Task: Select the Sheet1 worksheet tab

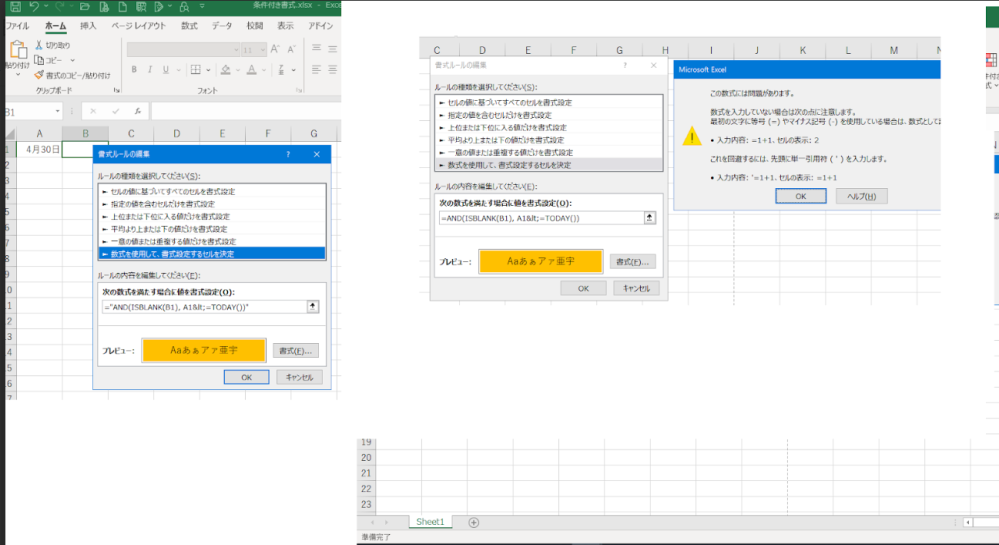Action: click(x=430, y=522)
